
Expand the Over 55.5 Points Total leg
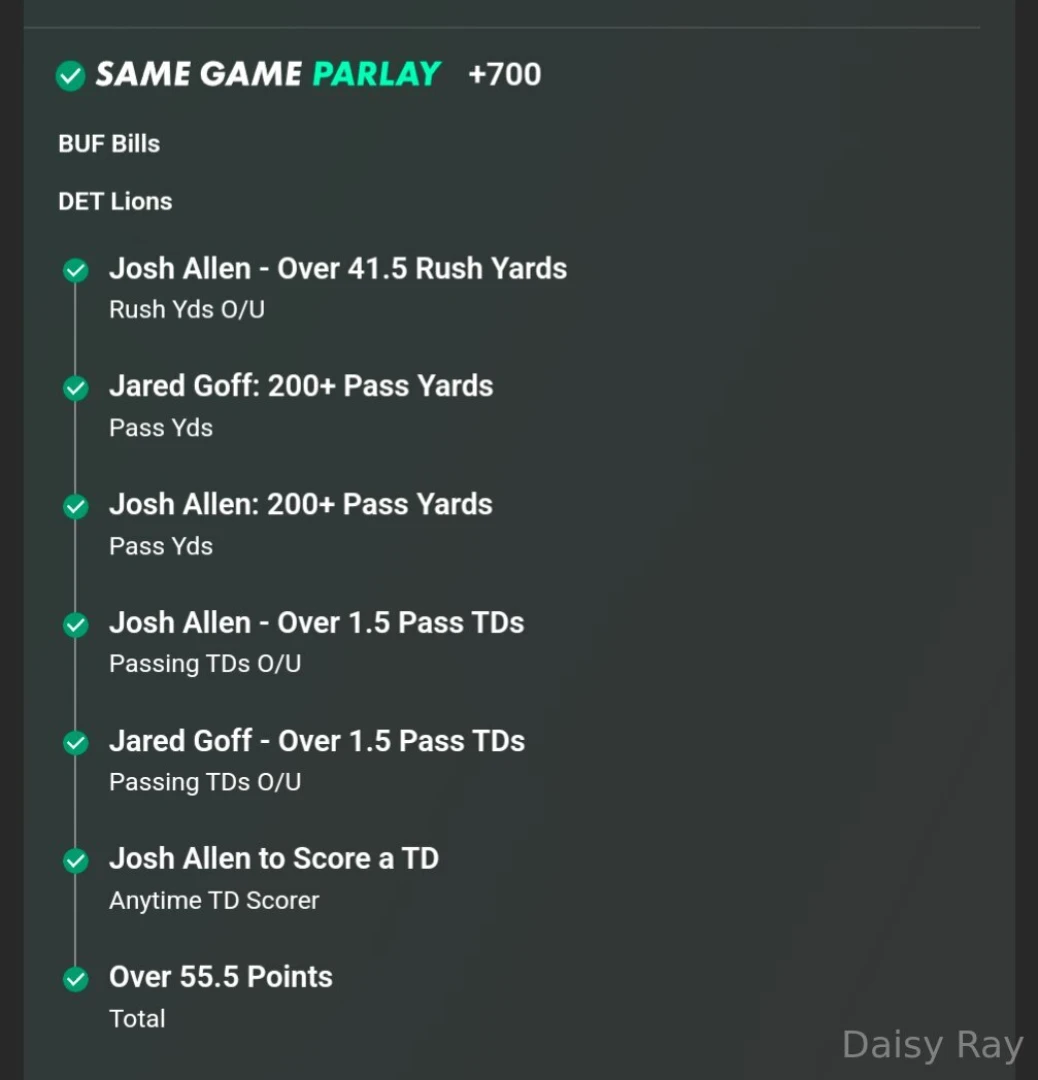click(x=220, y=978)
